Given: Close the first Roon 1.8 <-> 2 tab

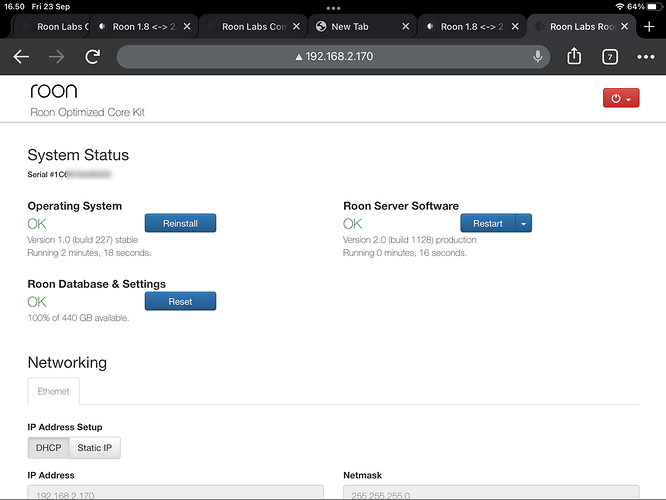Looking at the screenshot, I should [x=187, y=27].
